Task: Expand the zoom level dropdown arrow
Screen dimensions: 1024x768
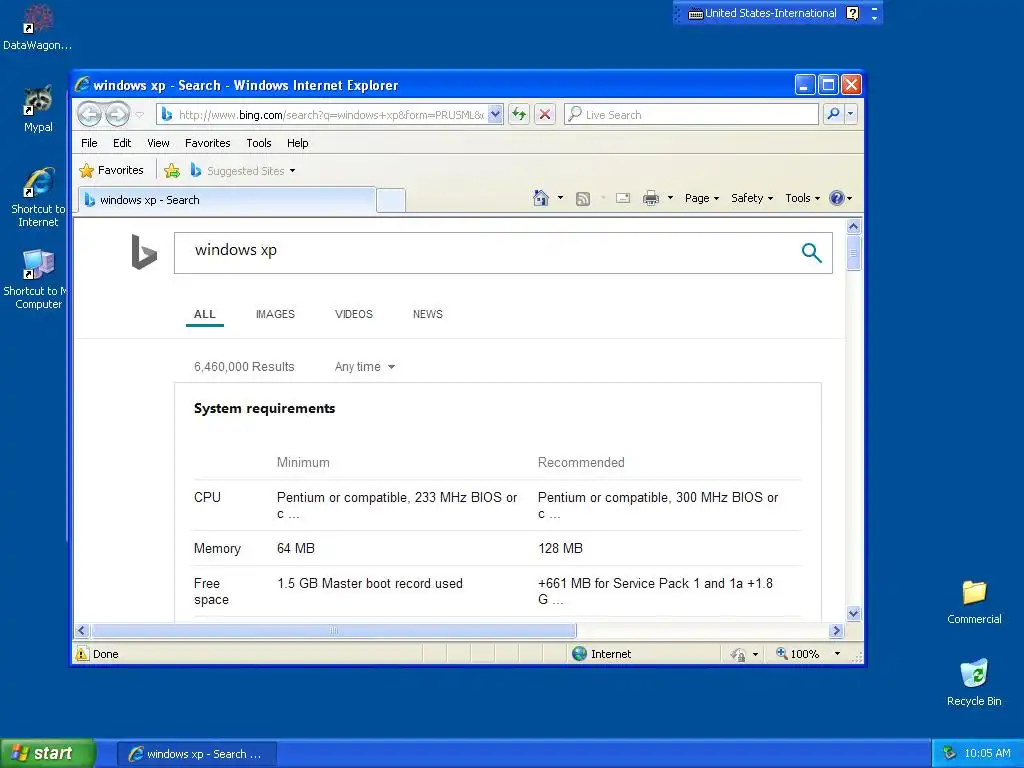Action: (837, 654)
